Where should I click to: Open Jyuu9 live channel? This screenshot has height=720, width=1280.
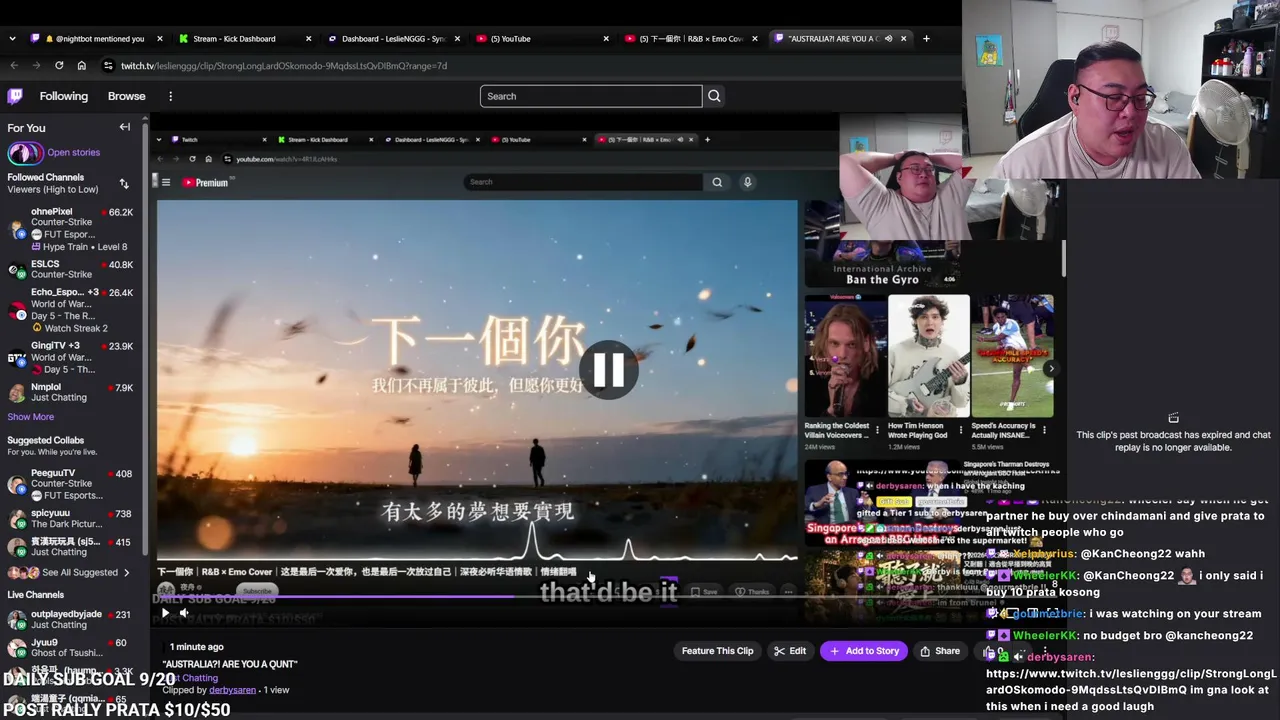71,648
